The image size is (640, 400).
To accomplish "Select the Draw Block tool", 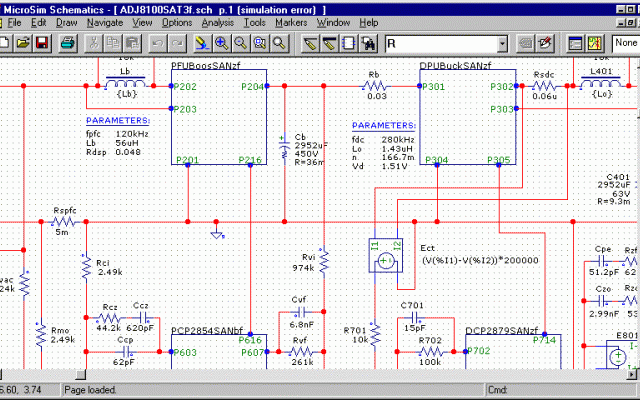I will 349,43.
